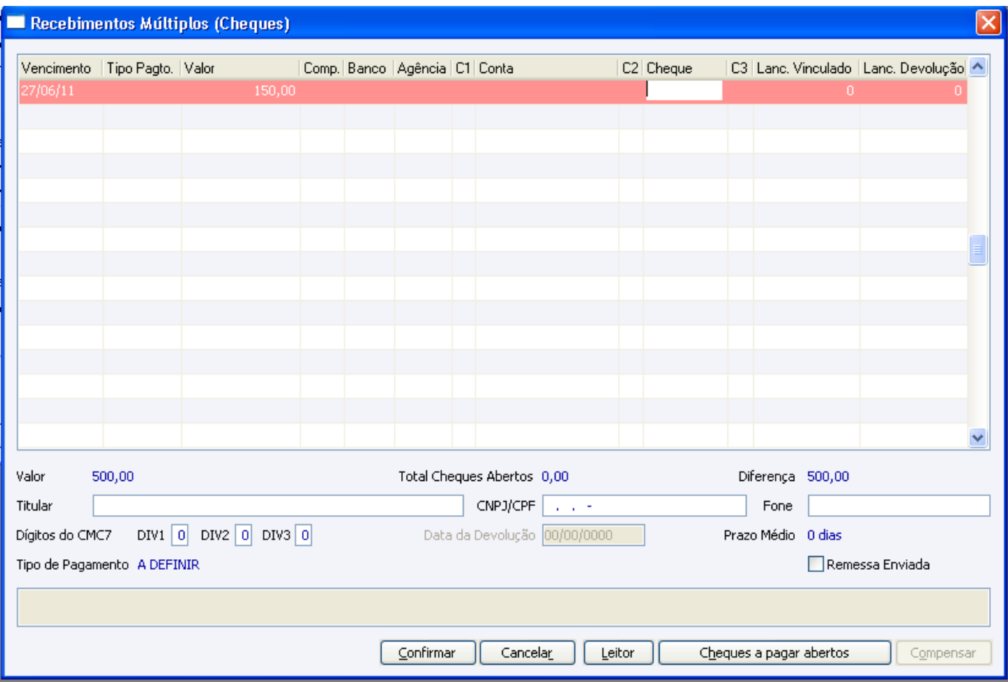This screenshot has width=1008, height=682.
Task: Click the Conta column header
Action: [x=546, y=68]
